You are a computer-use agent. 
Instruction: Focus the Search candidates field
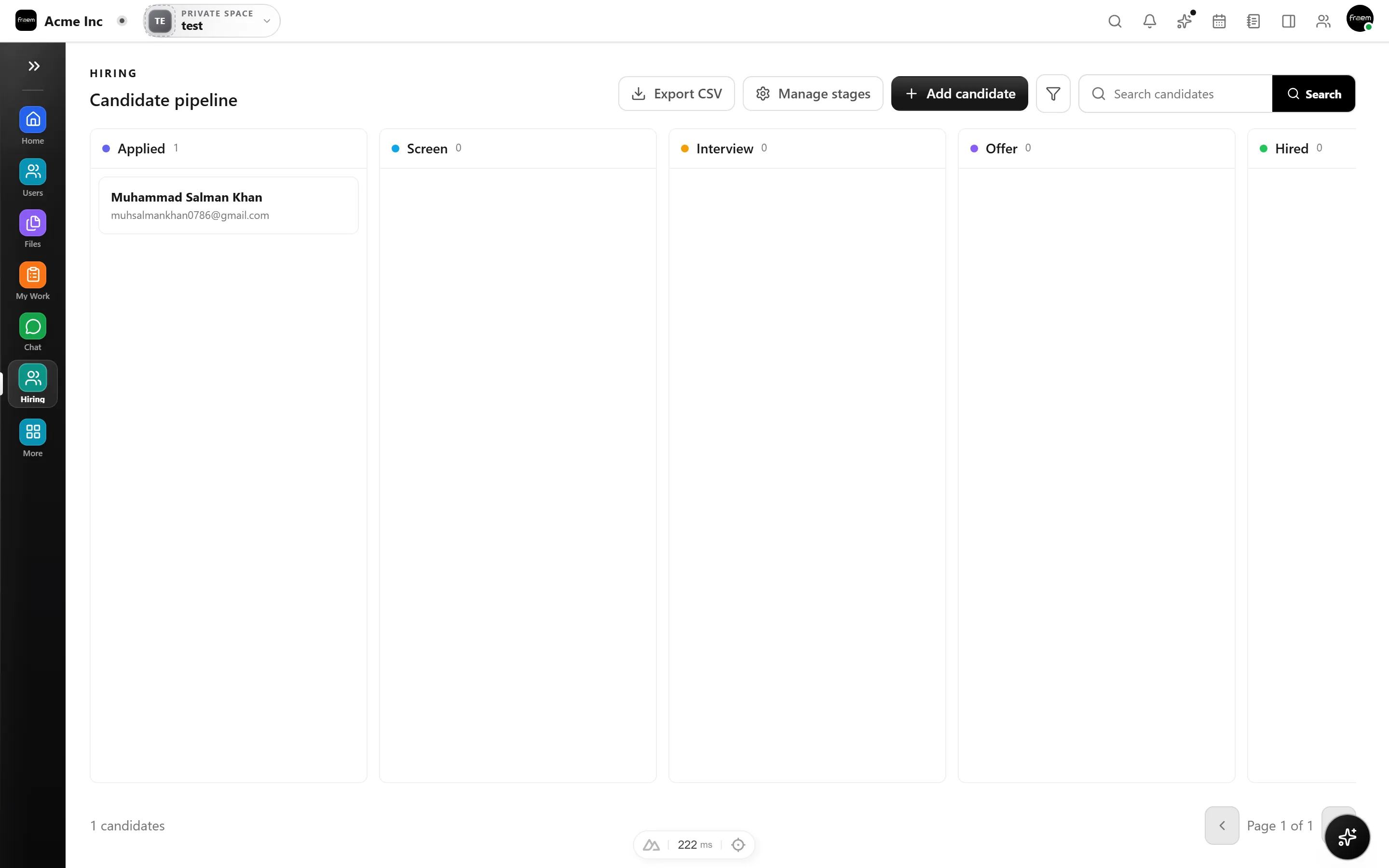tap(1175, 94)
